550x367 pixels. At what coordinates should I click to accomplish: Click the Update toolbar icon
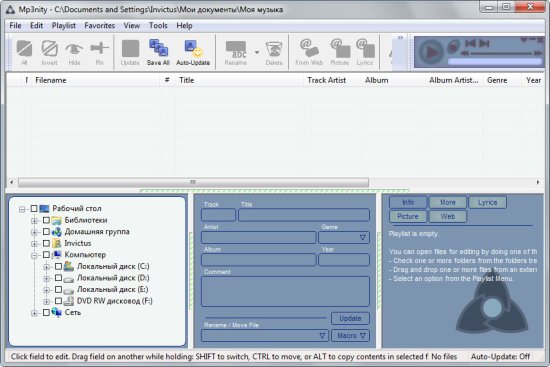(x=130, y=52)
